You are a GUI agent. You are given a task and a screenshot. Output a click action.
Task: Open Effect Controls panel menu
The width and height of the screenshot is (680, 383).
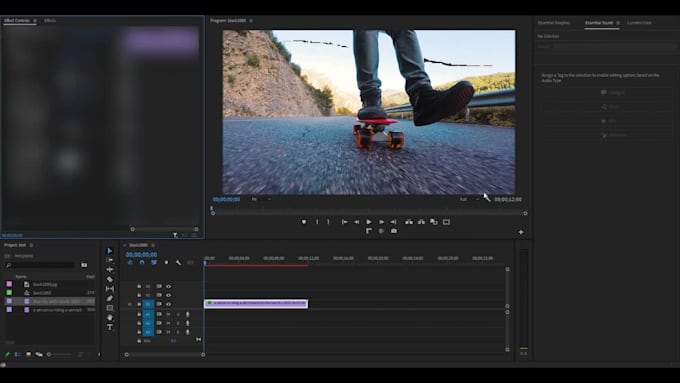[x=35, y=20]
